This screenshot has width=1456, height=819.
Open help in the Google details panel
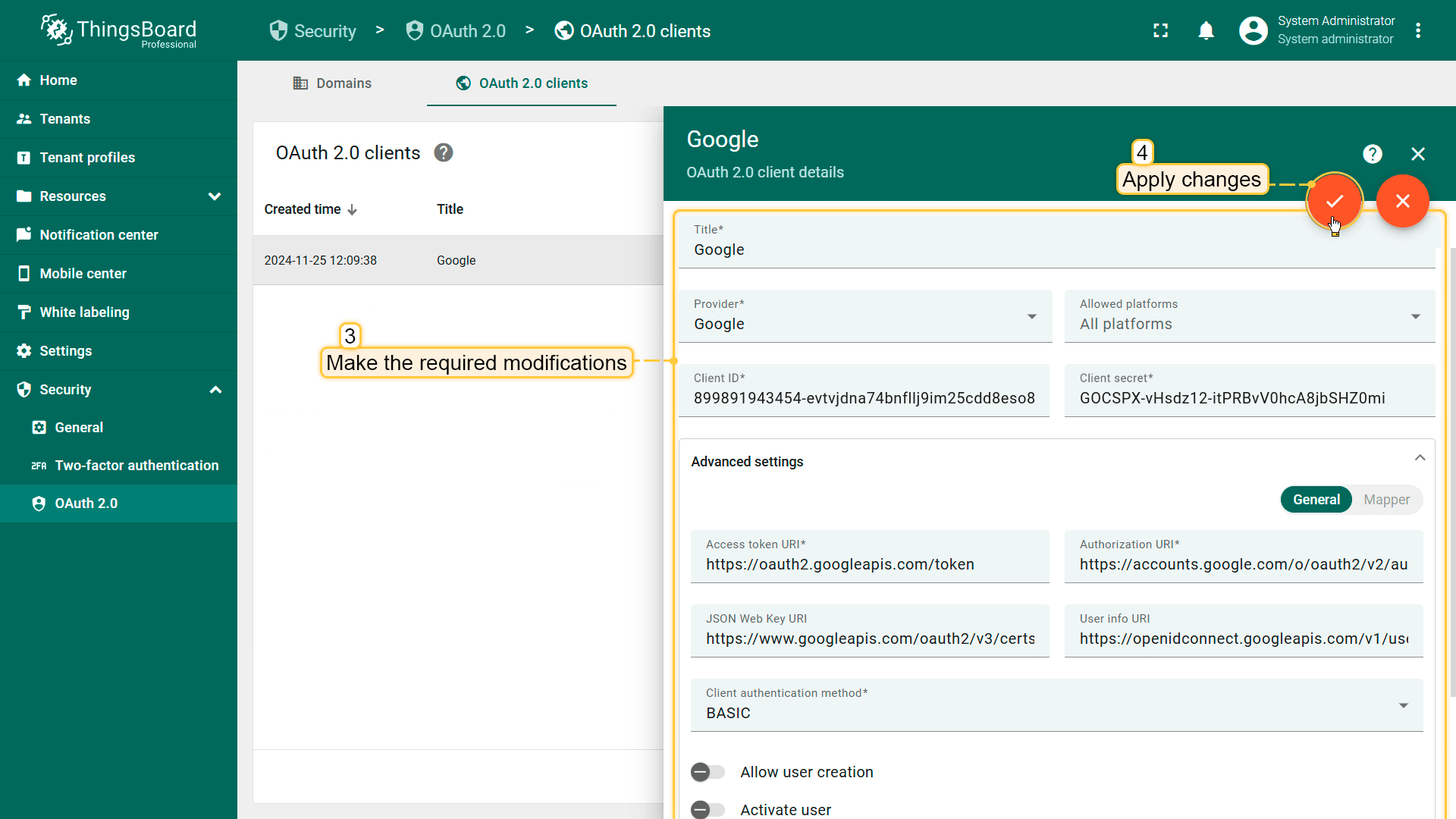[x=1372, y=154]
